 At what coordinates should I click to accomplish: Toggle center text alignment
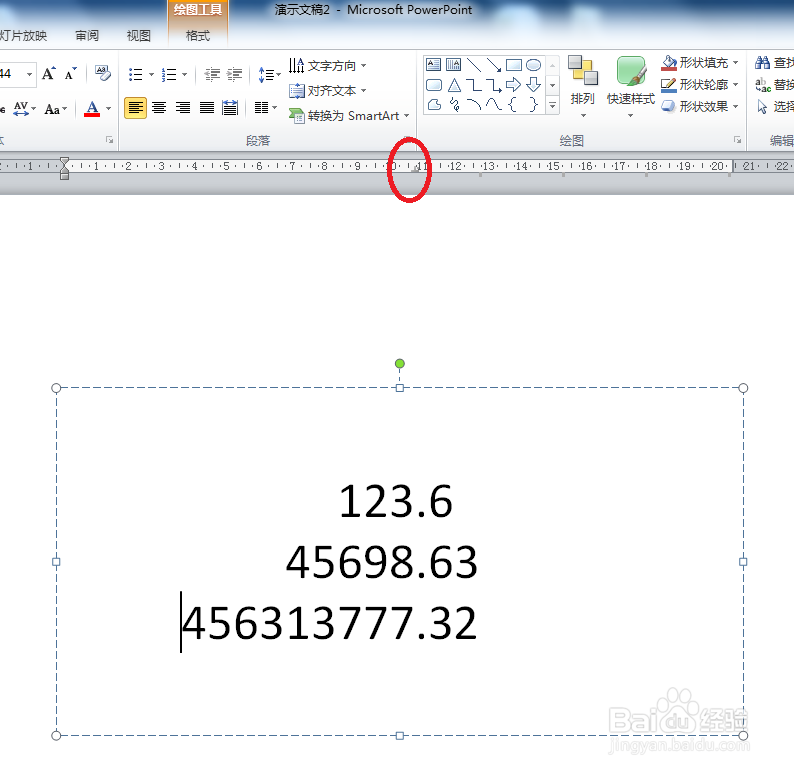pos(159,108)
